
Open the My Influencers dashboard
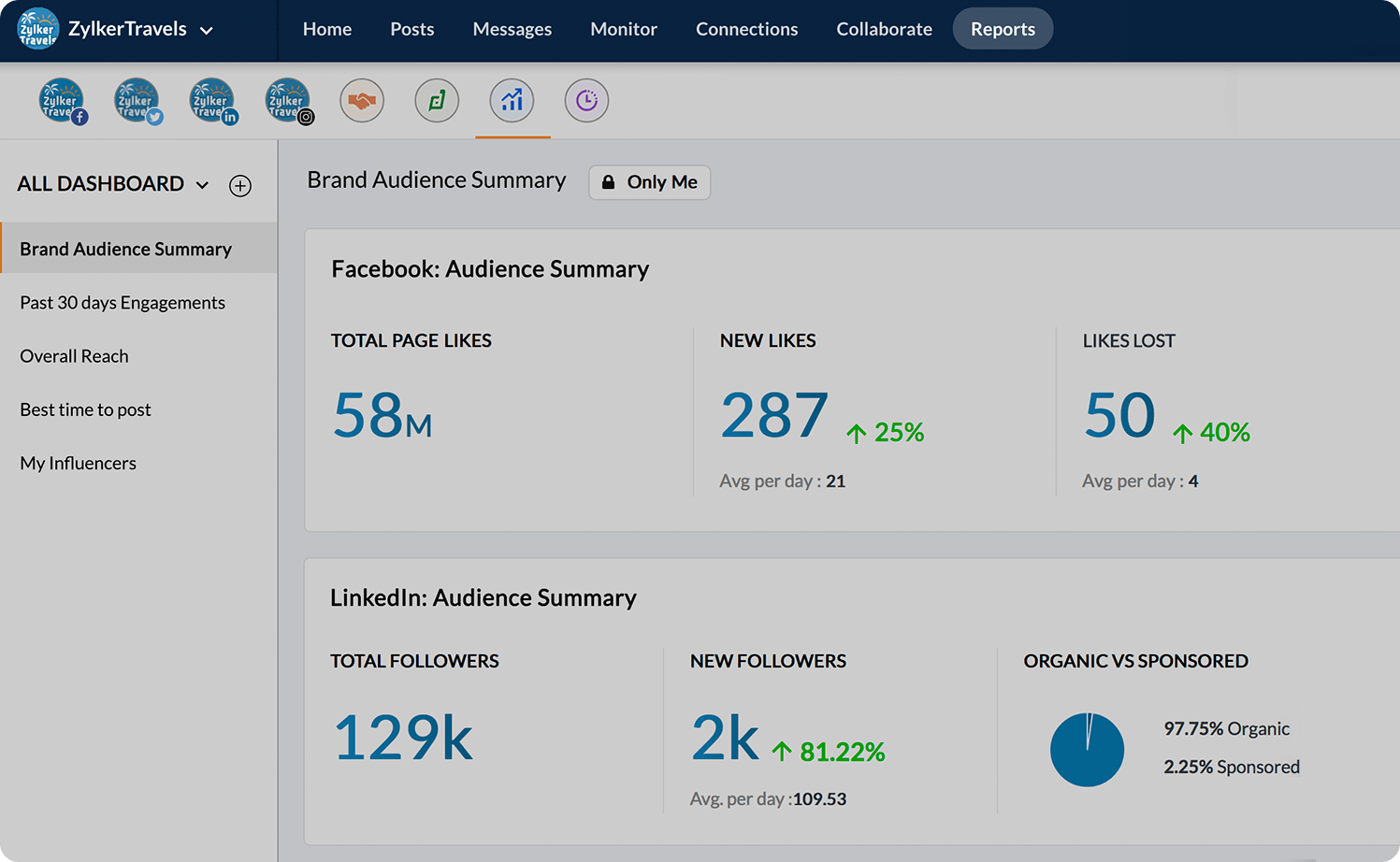click(x=78, y=463)
